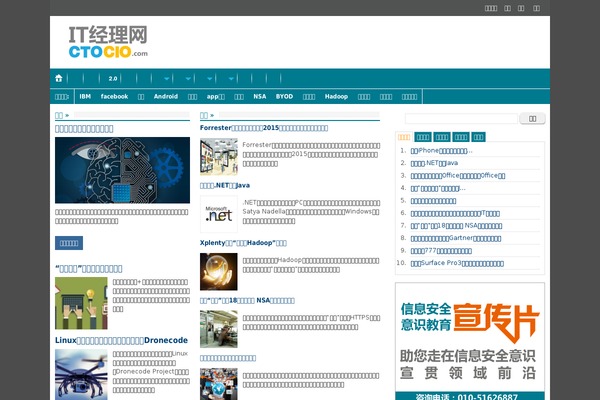
Task: Open ranked item 10 about Surface Pro3
Action: point(457,263)
